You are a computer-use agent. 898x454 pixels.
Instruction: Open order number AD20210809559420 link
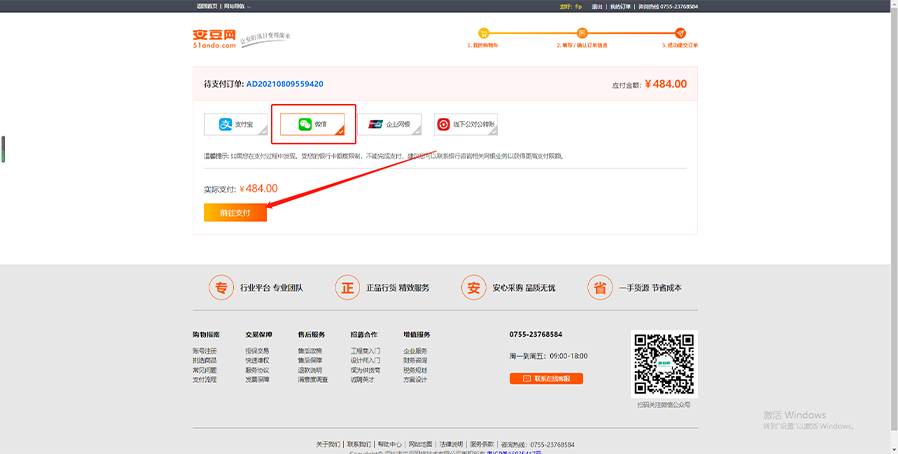[x=285, y=84]
